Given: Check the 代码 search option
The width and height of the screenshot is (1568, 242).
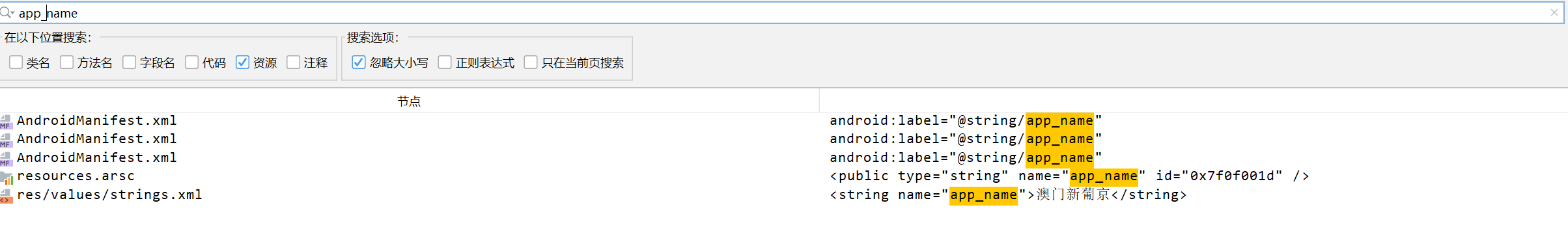Looking at the screenshot, I should 191,62.
